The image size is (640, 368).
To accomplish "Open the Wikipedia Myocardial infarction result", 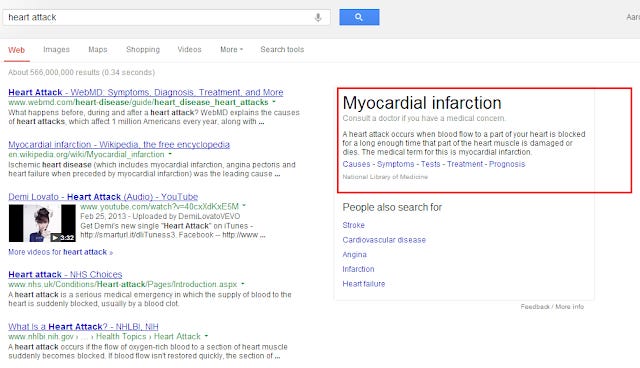I will 119,144.
